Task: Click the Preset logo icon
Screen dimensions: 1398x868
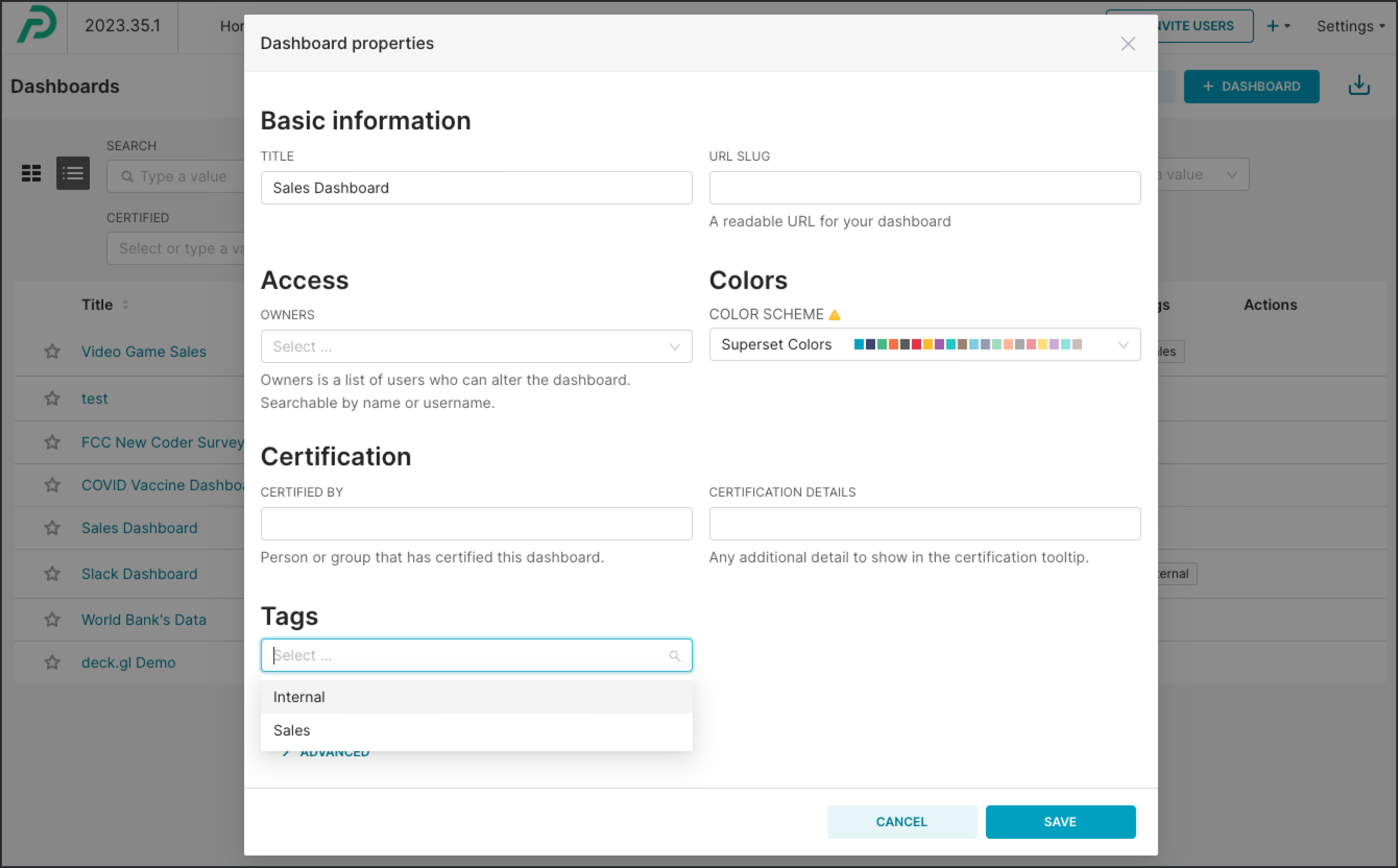Action: tap(37, 25)
